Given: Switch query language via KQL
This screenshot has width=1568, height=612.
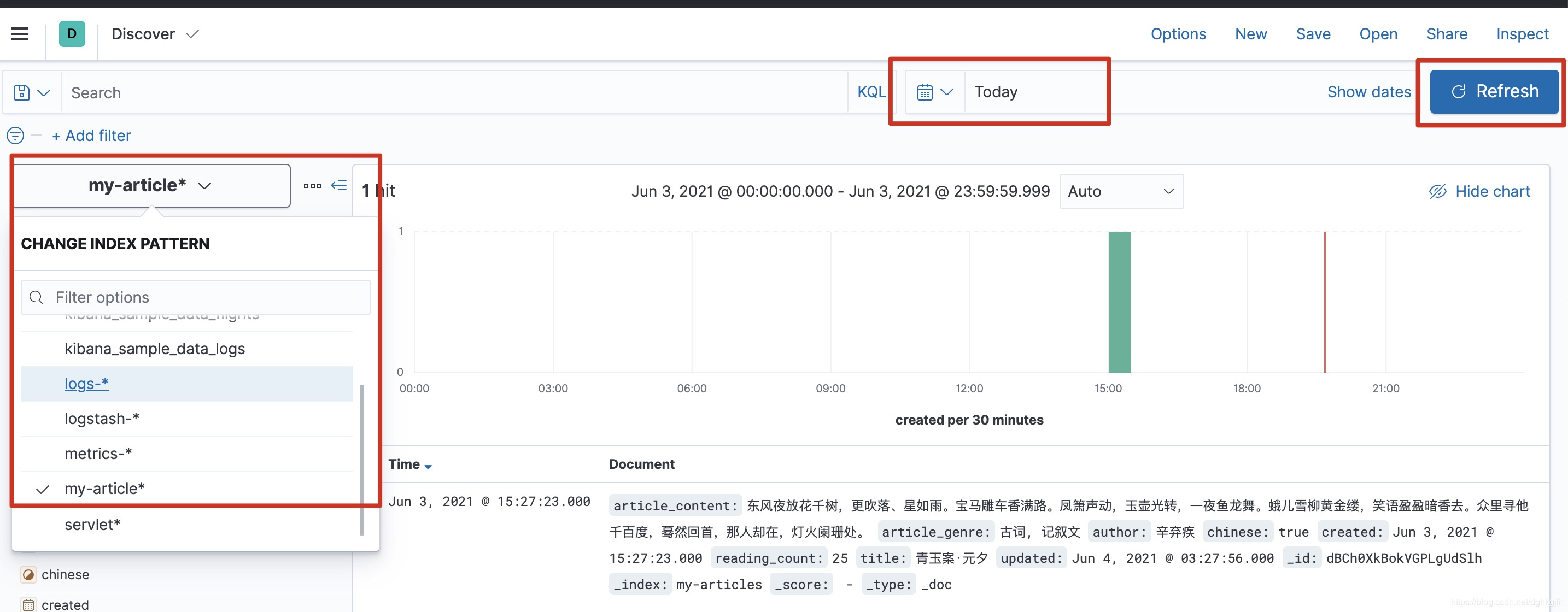Looking at the screenshot, I should pos(870,92).
